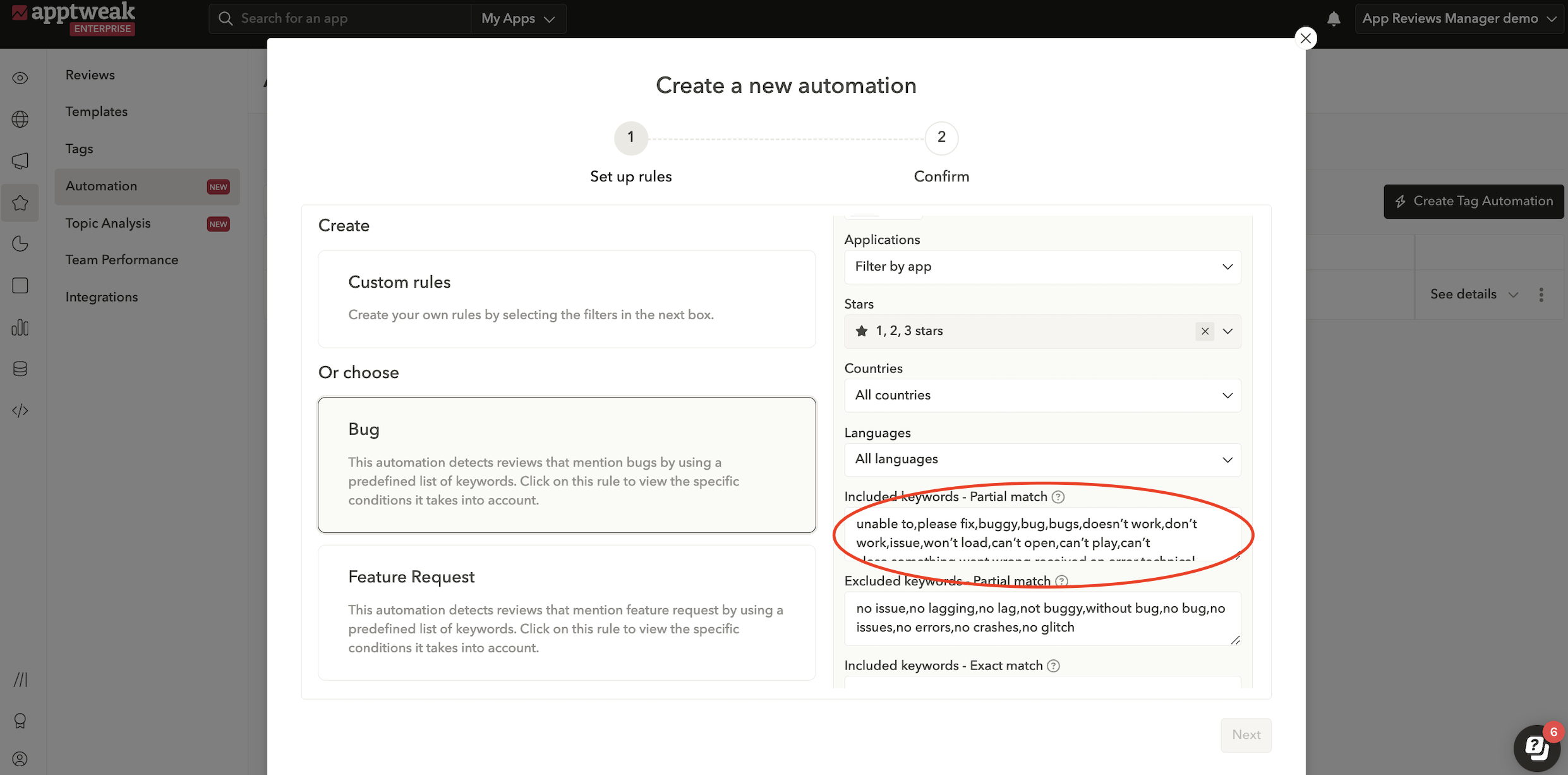Select Automation in the side menu
1568x775 pixels.
147,186
